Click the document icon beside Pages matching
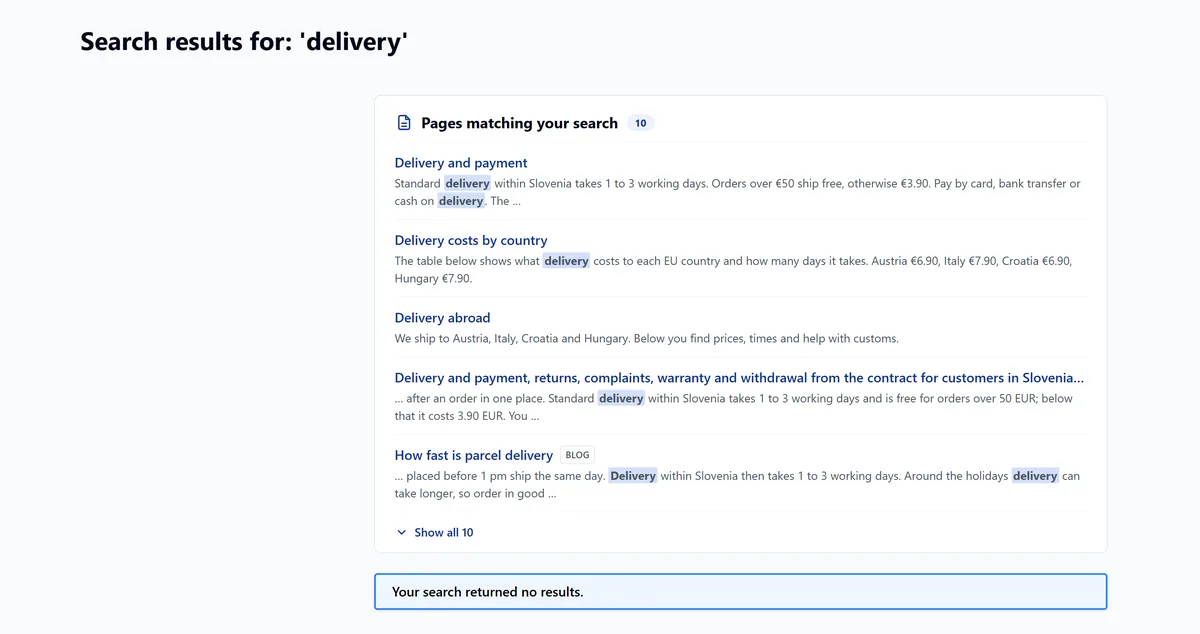Image resolution: width=1200 pixels, height=634 pixels. click(404, 123)
